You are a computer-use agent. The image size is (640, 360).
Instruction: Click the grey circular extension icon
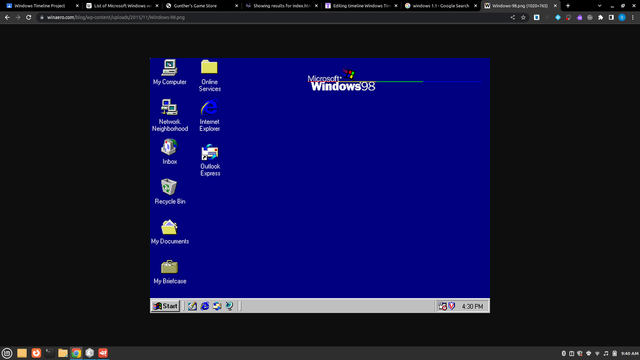[x=590, y=18]
